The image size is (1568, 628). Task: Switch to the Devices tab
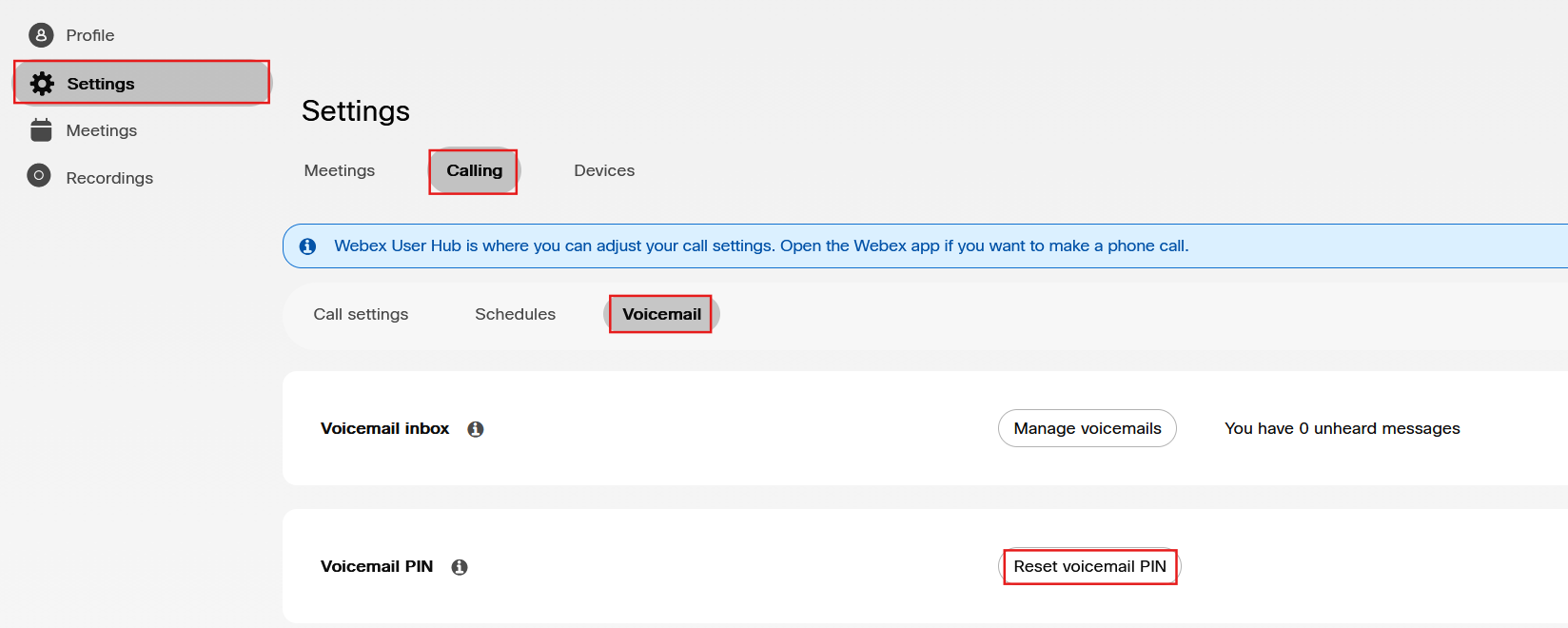(604, 170)
